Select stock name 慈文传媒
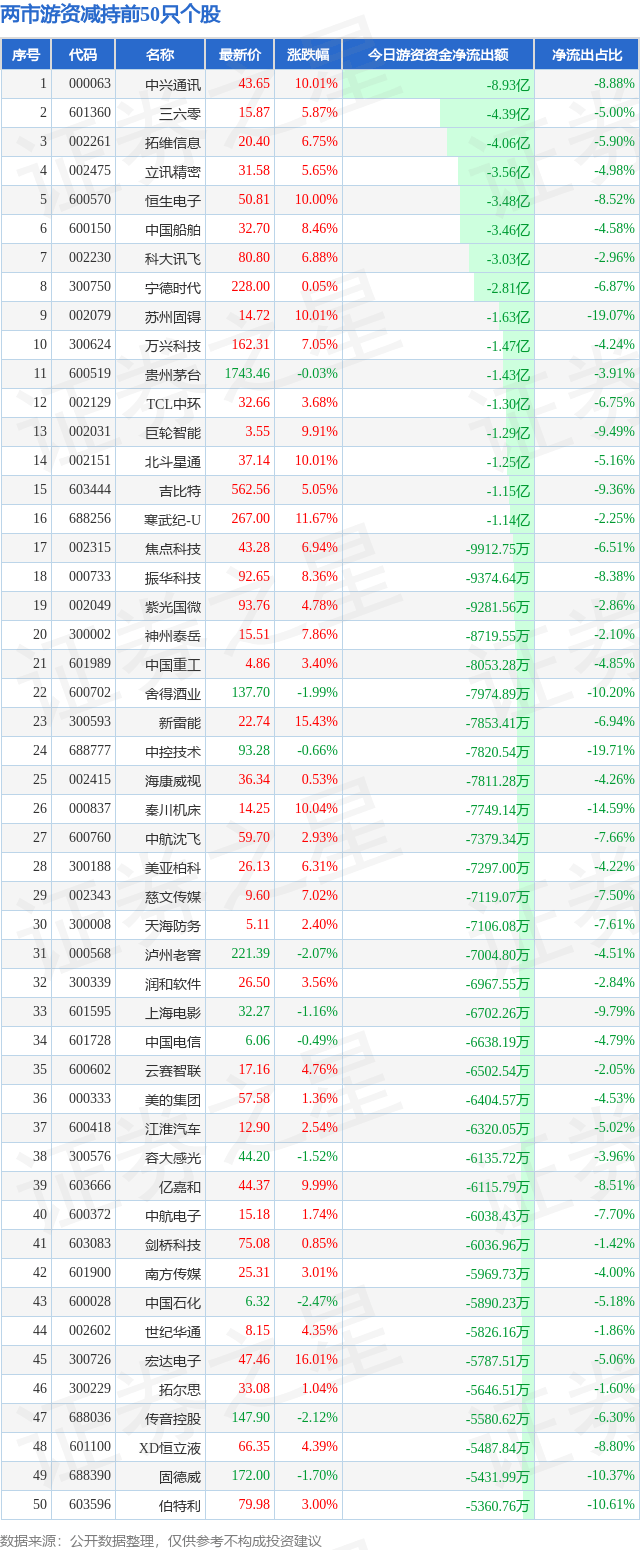This screenshot has height=1550, width=640. click(173, 896)
